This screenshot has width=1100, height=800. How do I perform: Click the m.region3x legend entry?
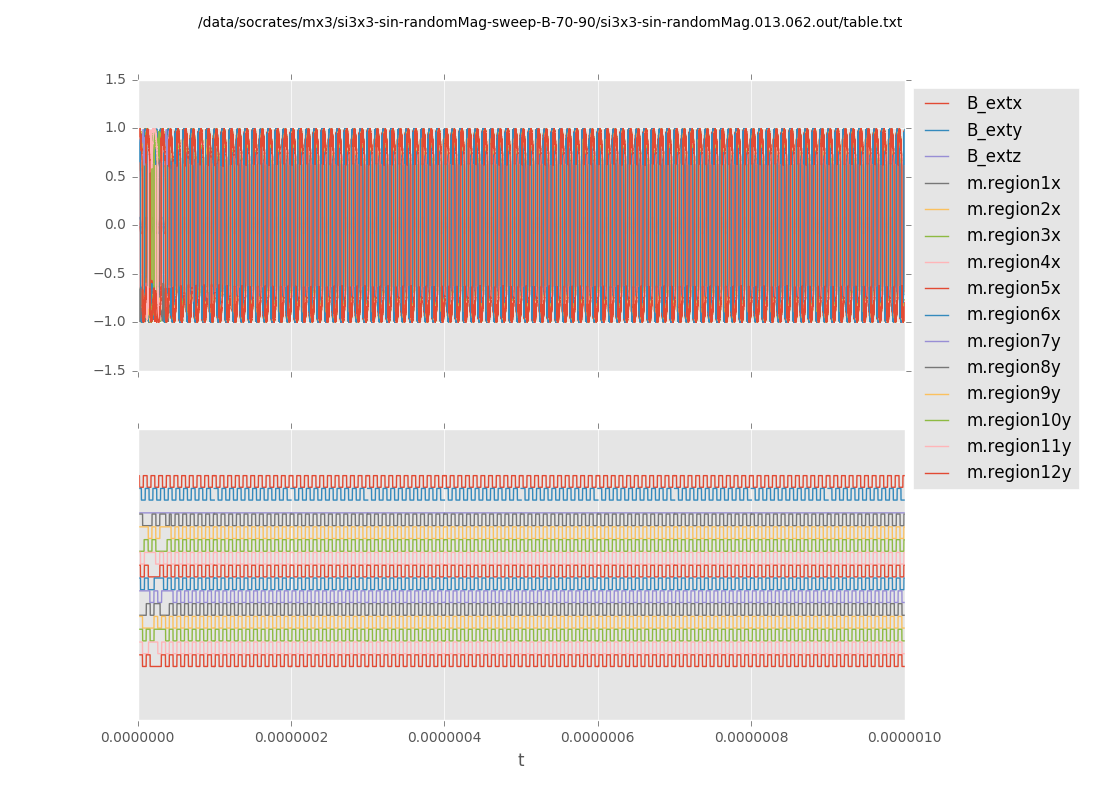(x=1013, y=235)
